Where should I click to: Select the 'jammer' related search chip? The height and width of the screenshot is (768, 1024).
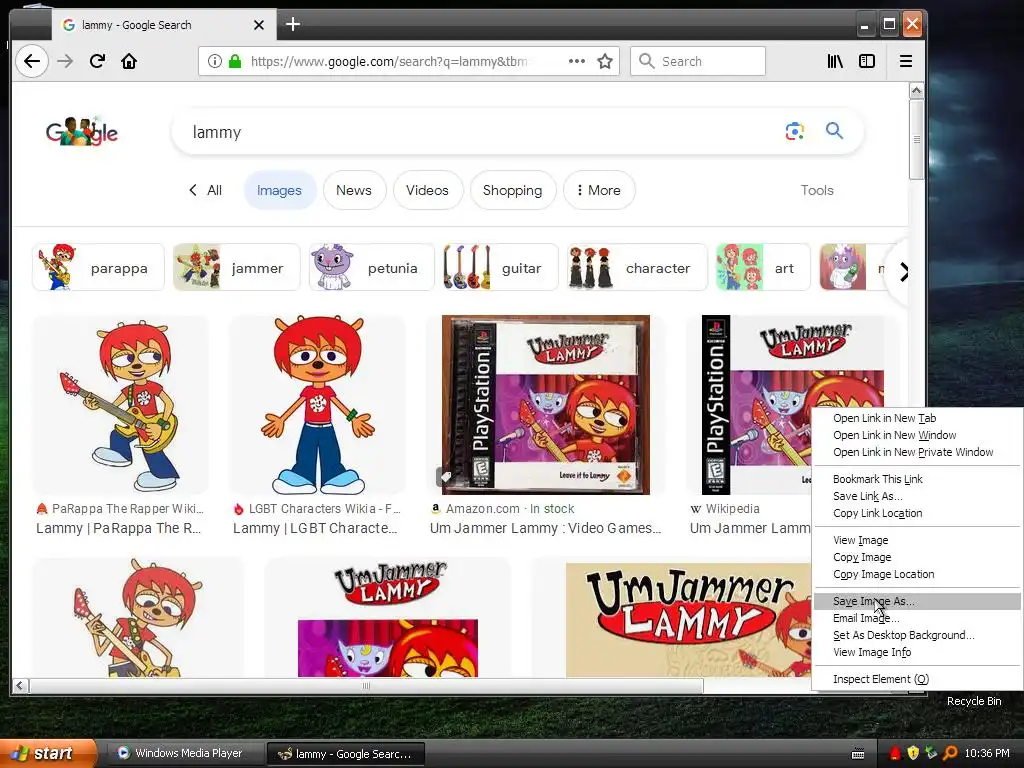(236, 267)
